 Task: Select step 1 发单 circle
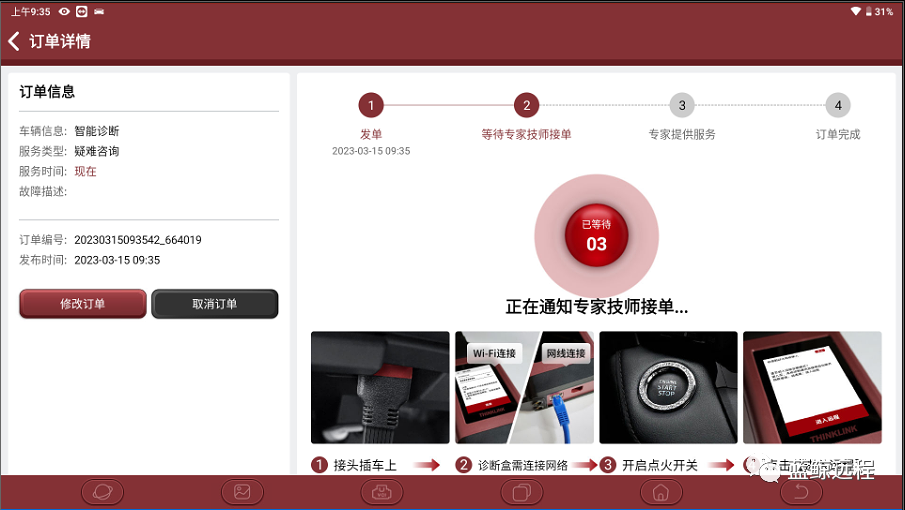[371, 106]
